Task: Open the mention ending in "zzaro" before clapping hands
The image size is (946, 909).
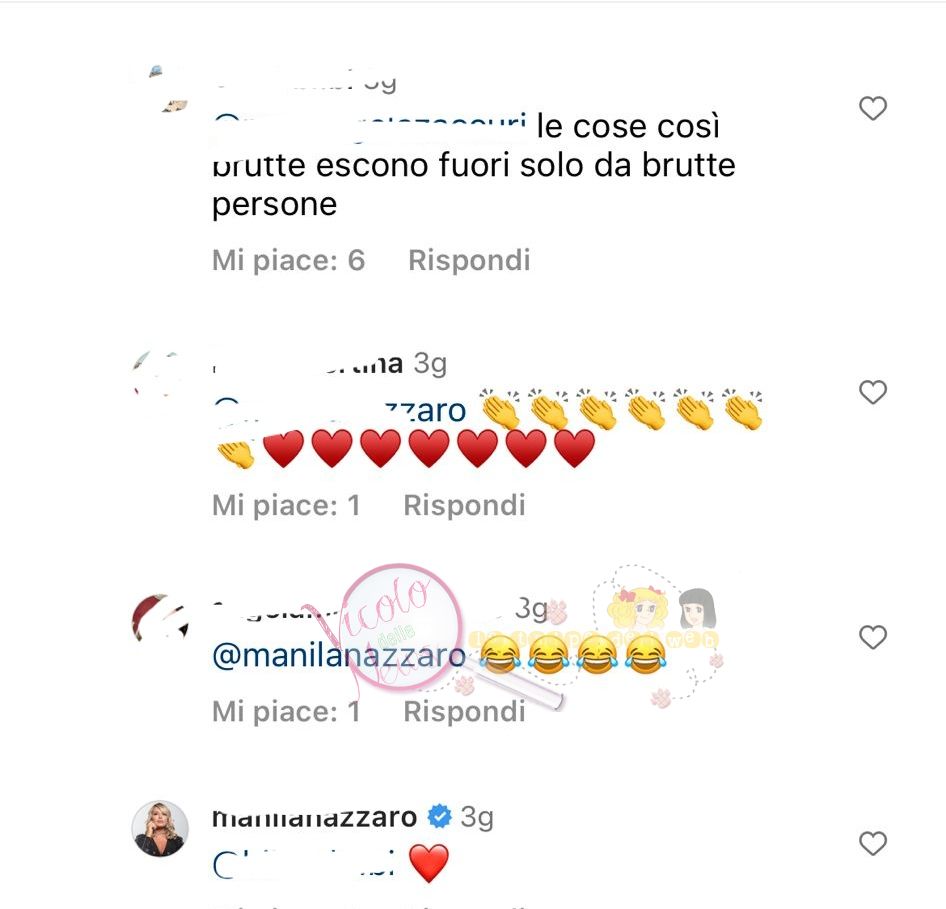Action: point(340,411)
